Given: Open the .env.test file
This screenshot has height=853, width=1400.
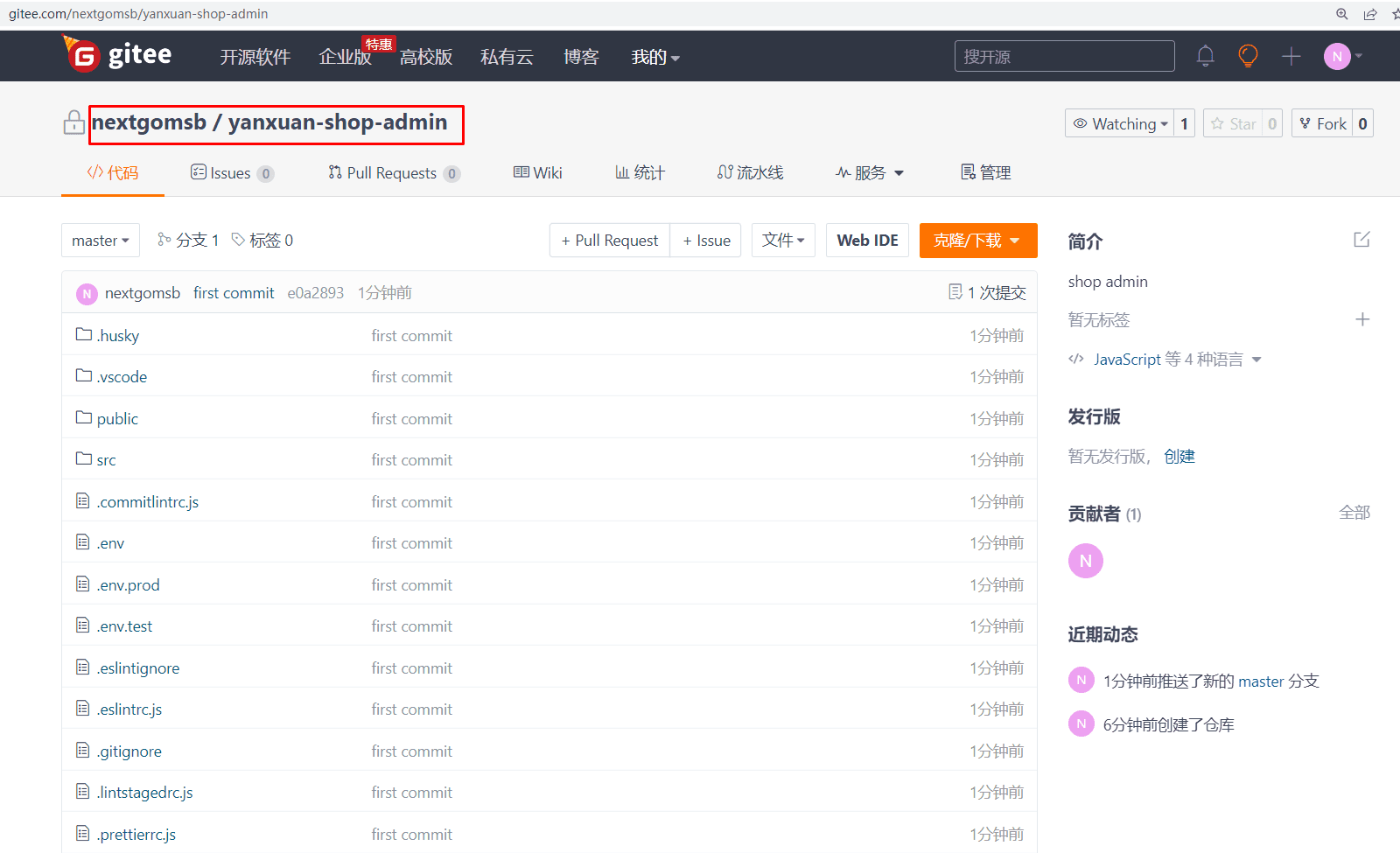Looking at the screenshot, I should pos(125,626).
